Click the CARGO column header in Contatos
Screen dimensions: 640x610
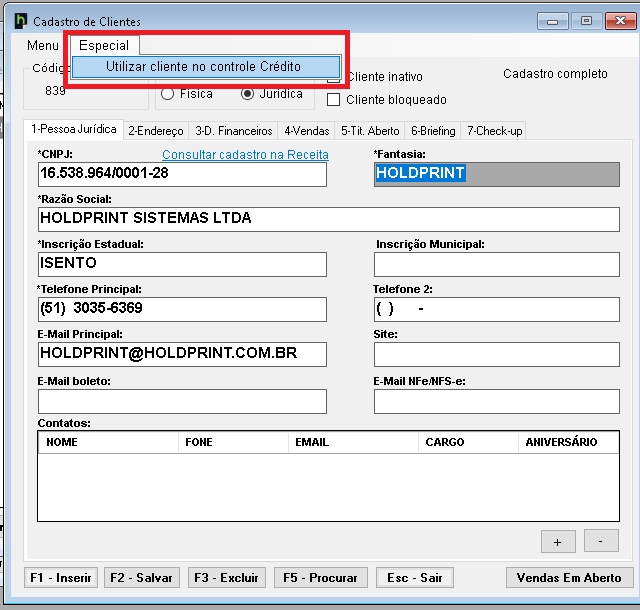click(x=469, y=442)
